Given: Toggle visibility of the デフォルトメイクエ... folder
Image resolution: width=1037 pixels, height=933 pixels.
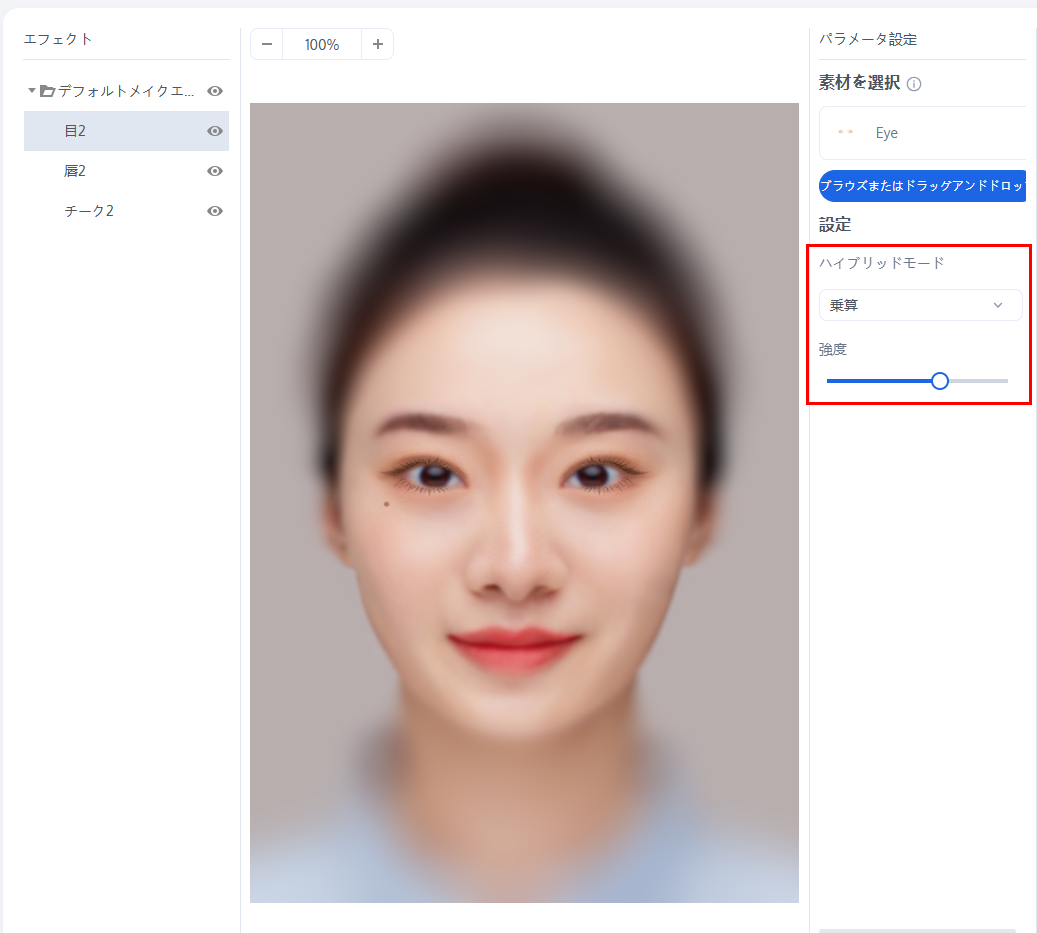Looking at the screenshot, I should click(215, 91).
